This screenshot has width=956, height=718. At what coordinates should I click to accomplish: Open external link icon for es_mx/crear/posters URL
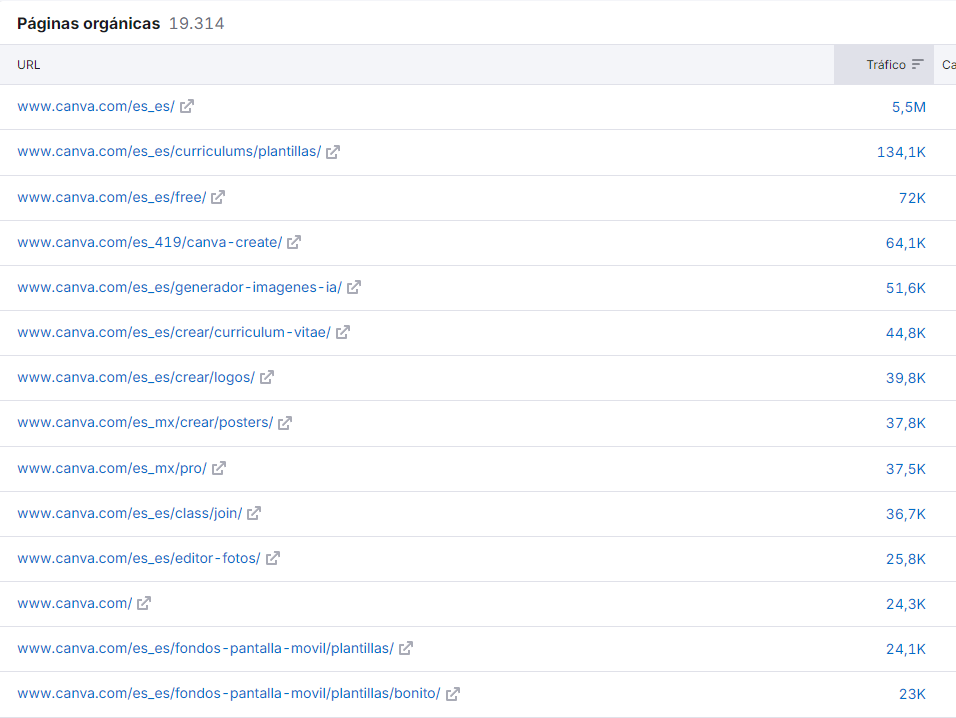(x=285, y=422)
